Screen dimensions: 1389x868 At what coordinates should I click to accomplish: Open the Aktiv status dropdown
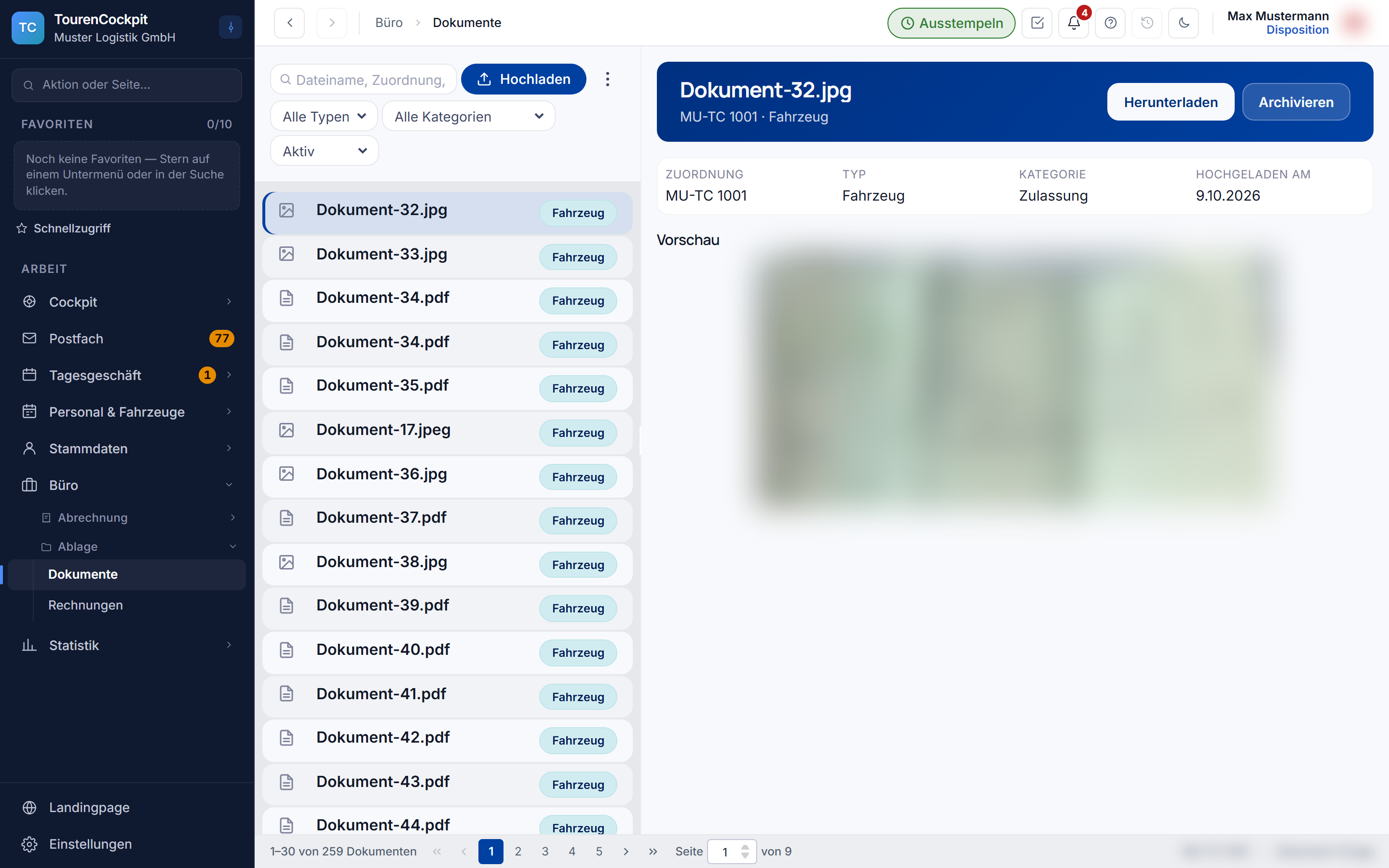click(x=324, y=151)
